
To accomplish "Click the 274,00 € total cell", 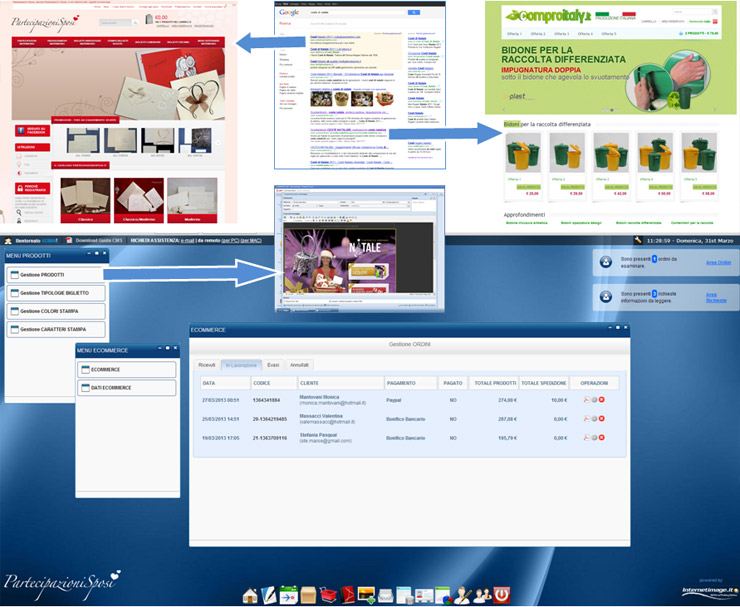I will pyautogui.click(x=507, y=400).
